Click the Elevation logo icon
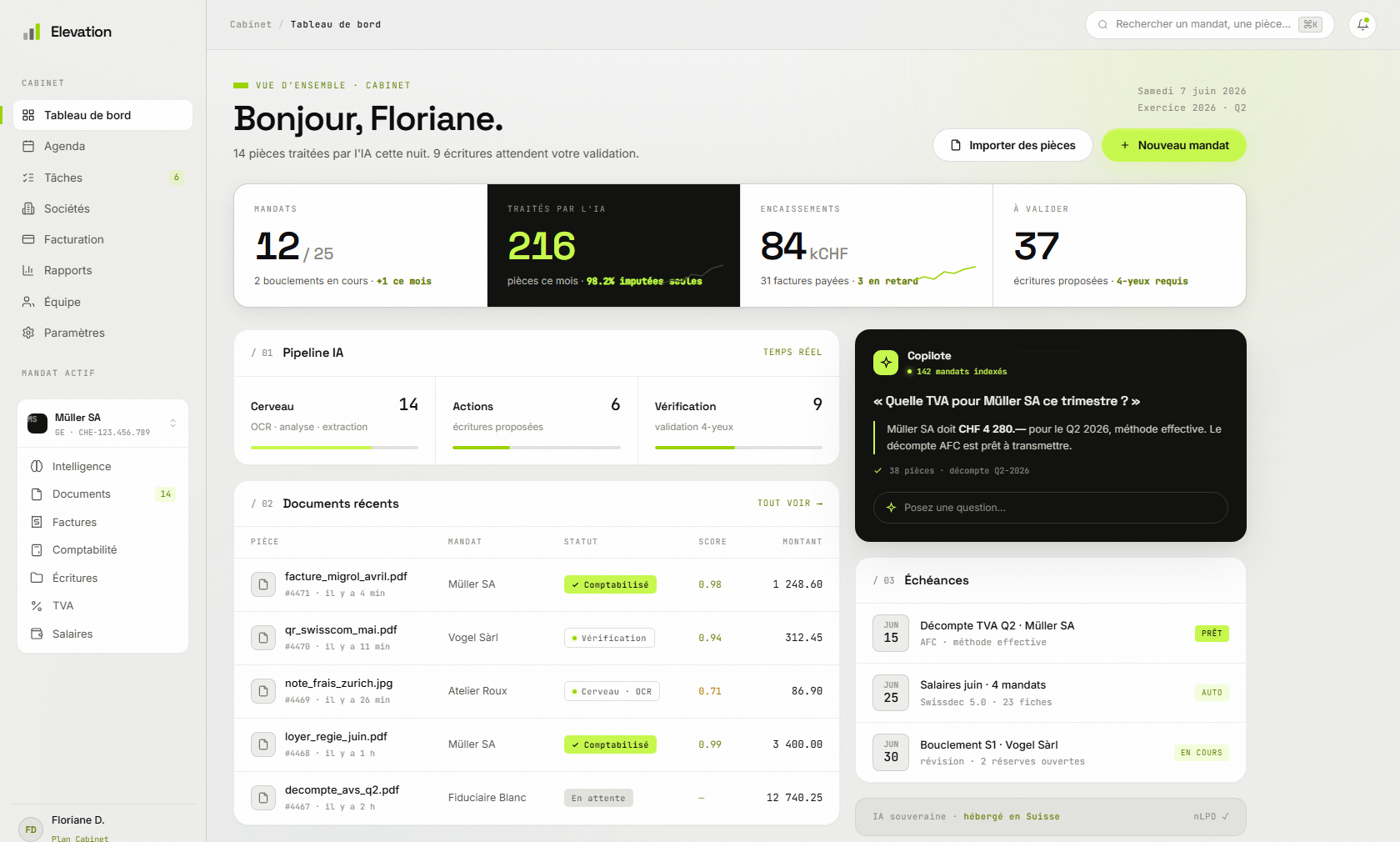Image resolution: width=1400 pixels, height=842 pixels. click(32, 32)
